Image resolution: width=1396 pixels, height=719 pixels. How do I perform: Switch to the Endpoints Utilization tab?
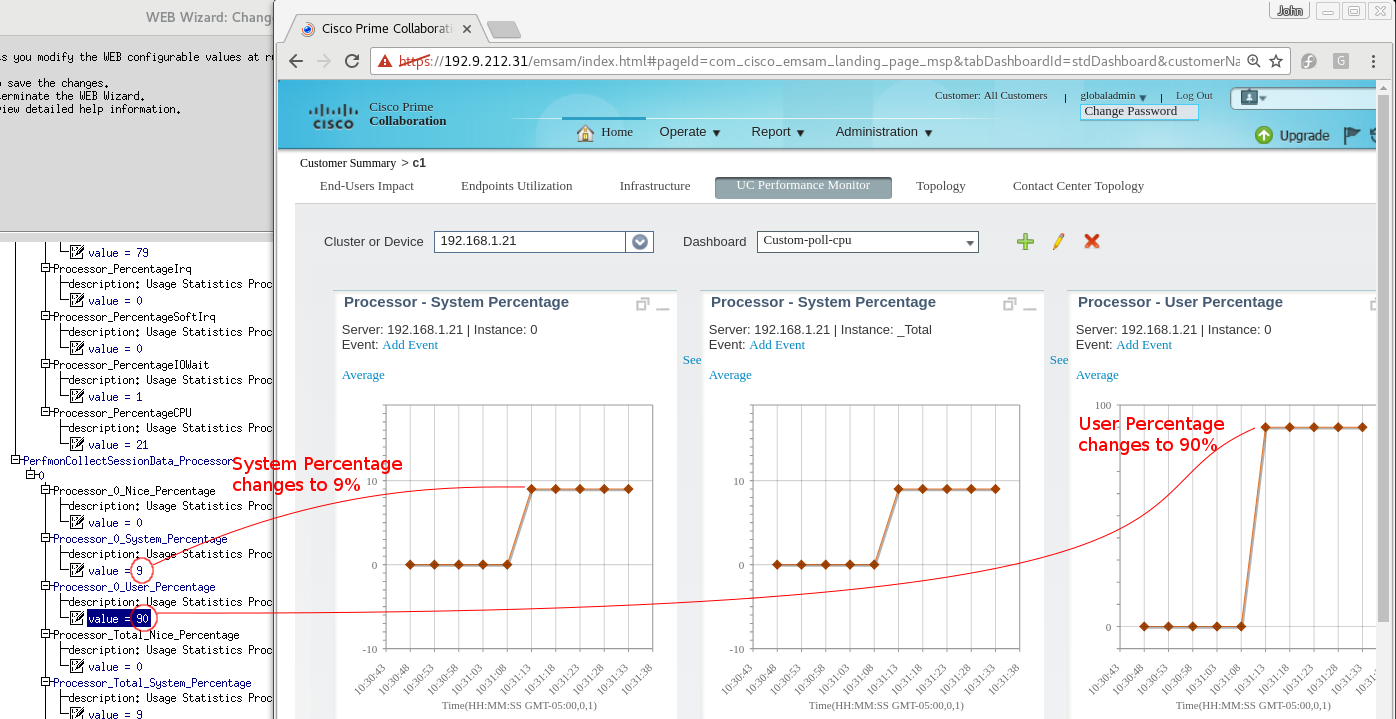[517, 186]
